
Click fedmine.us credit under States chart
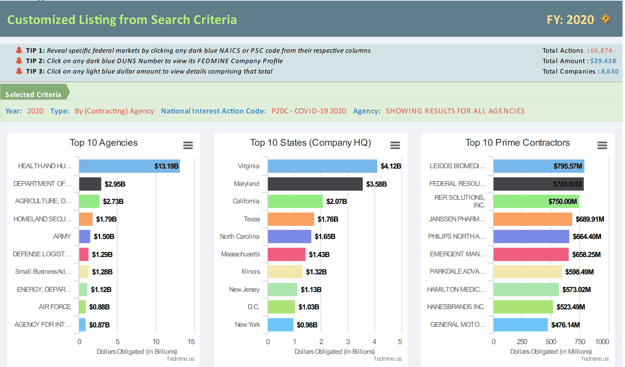[x=388, y=359]
